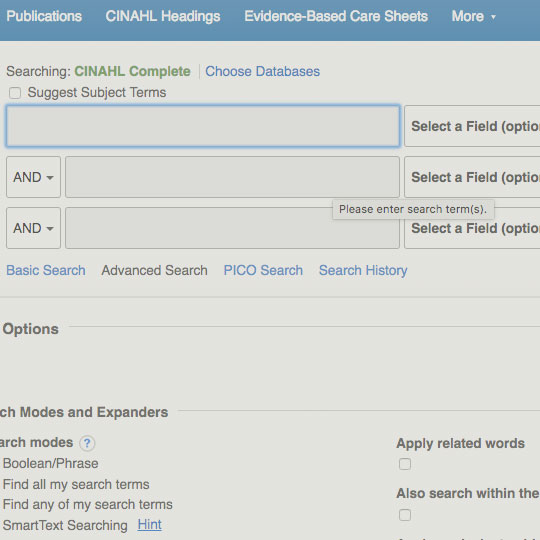Open CINAHL Headings in top navigation

pos(163,16)
